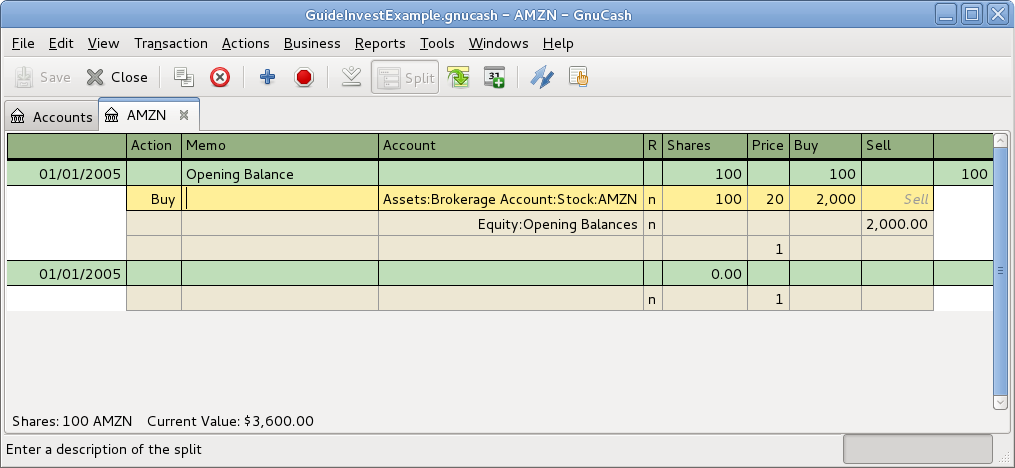The width and height of the screenshot is (1015, 468).
Task: Click the Duplicate transaction icon
Action: pos(183,77)
